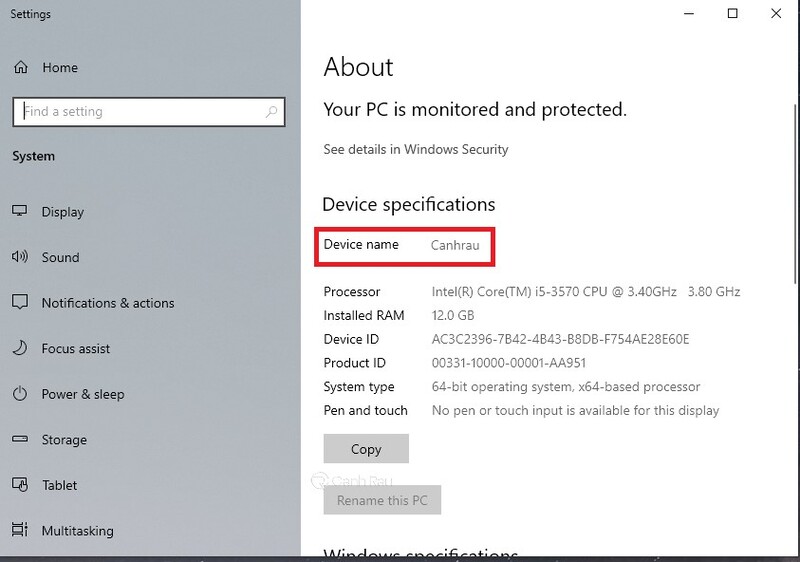Screen dimensions: 800x562
Task: Open the Storage settings entry
Action: (64, 440)
